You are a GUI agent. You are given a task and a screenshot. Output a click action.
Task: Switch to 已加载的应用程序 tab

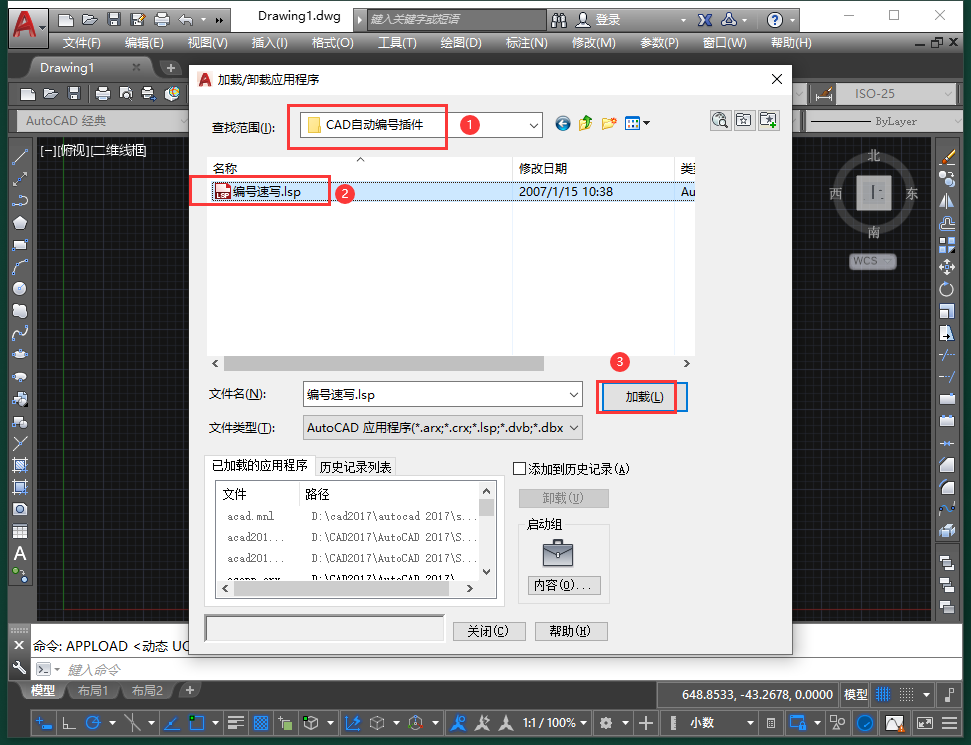click(259, 466)
